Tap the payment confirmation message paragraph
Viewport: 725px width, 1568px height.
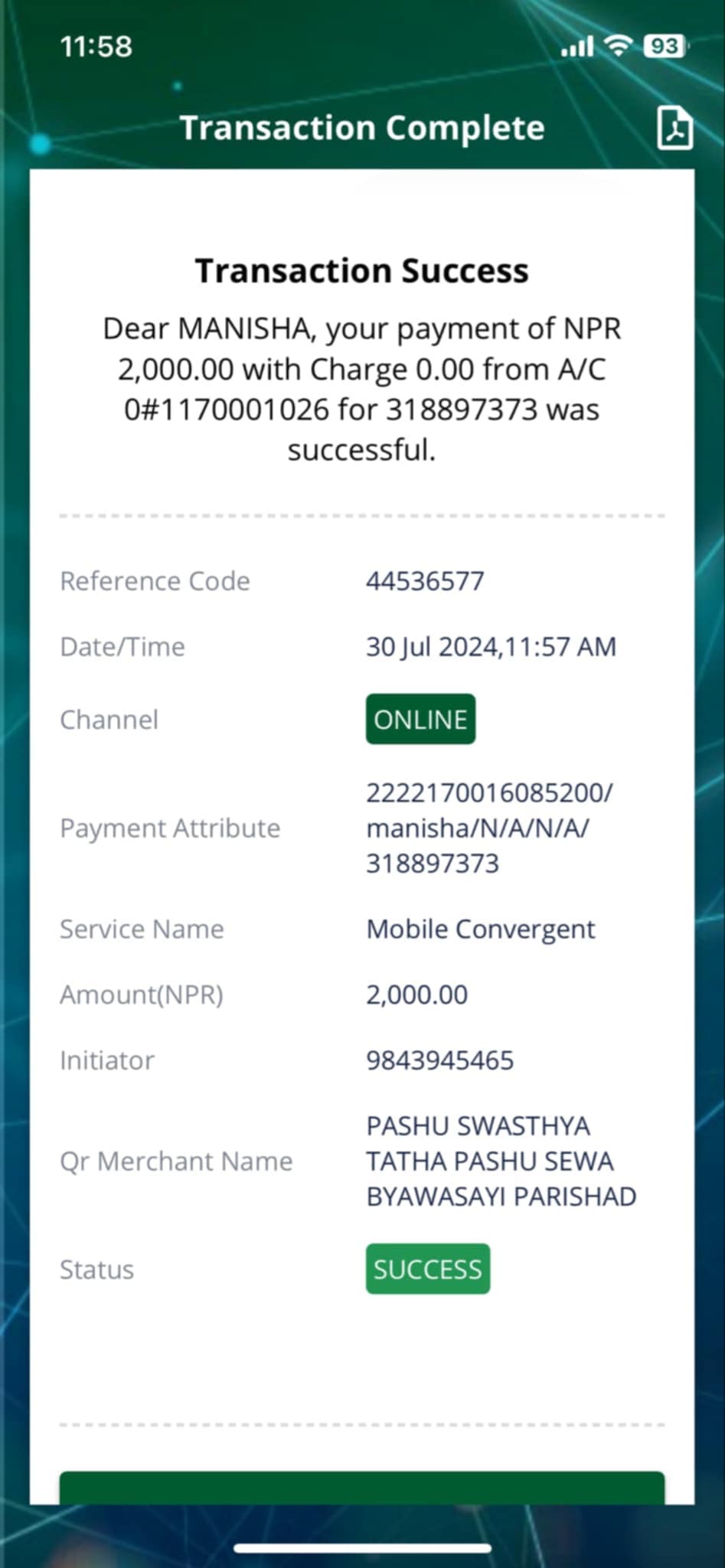tap(362, 389)
